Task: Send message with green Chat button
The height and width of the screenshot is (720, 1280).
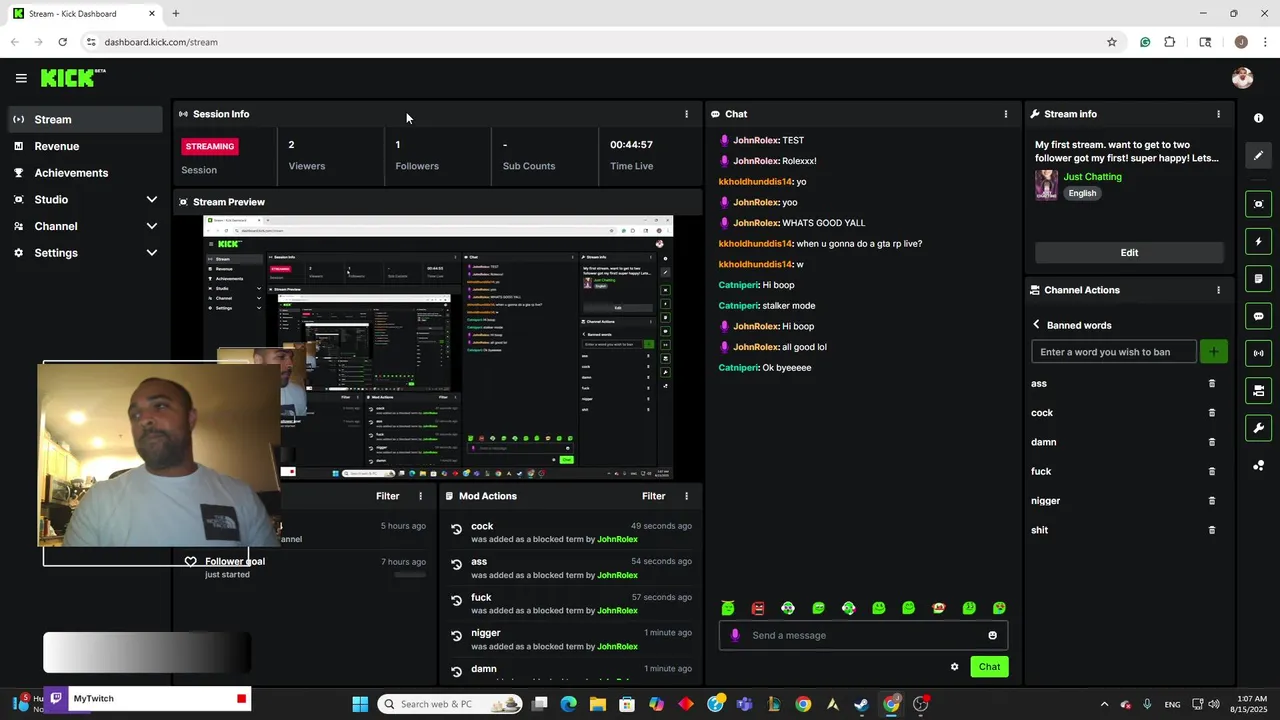Action: 989,667
